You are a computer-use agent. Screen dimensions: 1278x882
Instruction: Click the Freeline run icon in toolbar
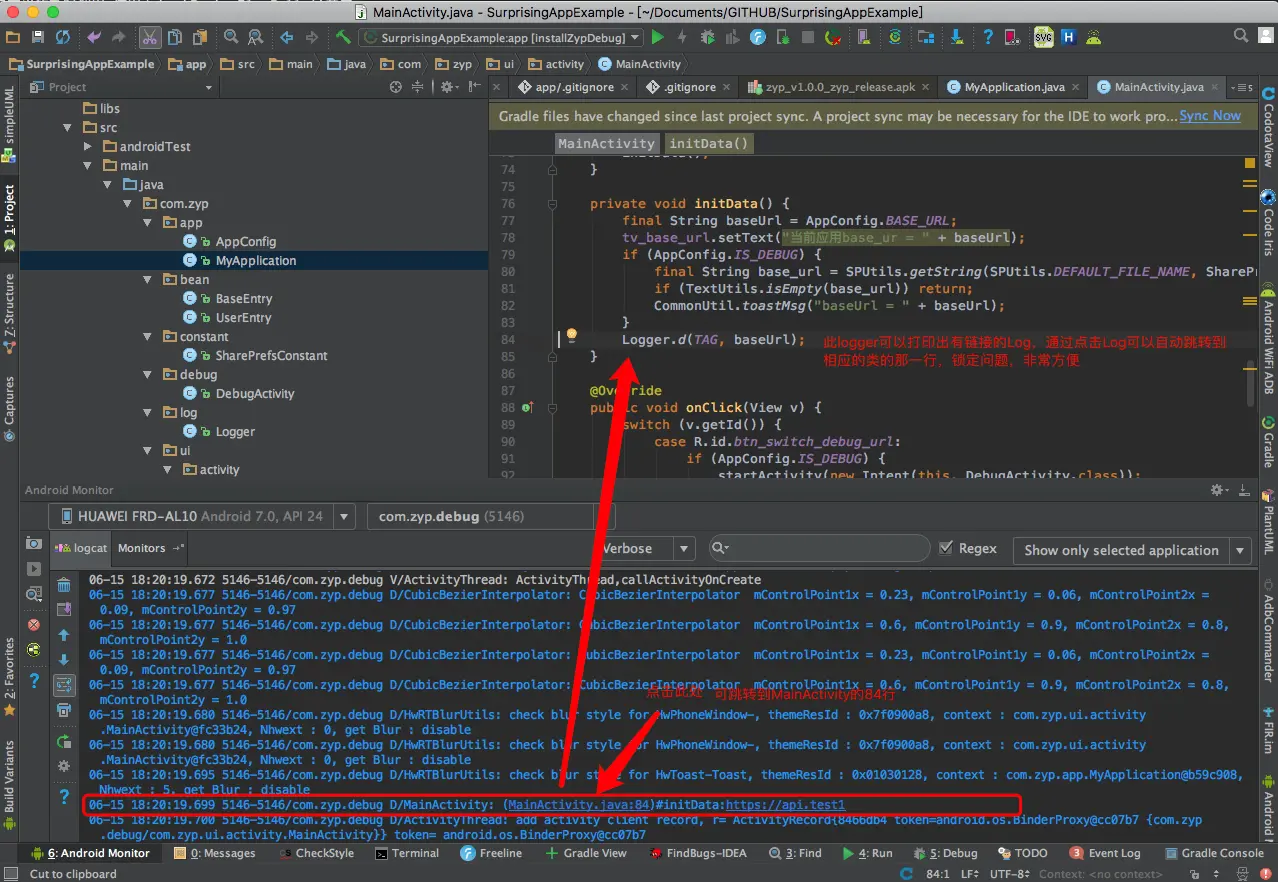[758, 37]
